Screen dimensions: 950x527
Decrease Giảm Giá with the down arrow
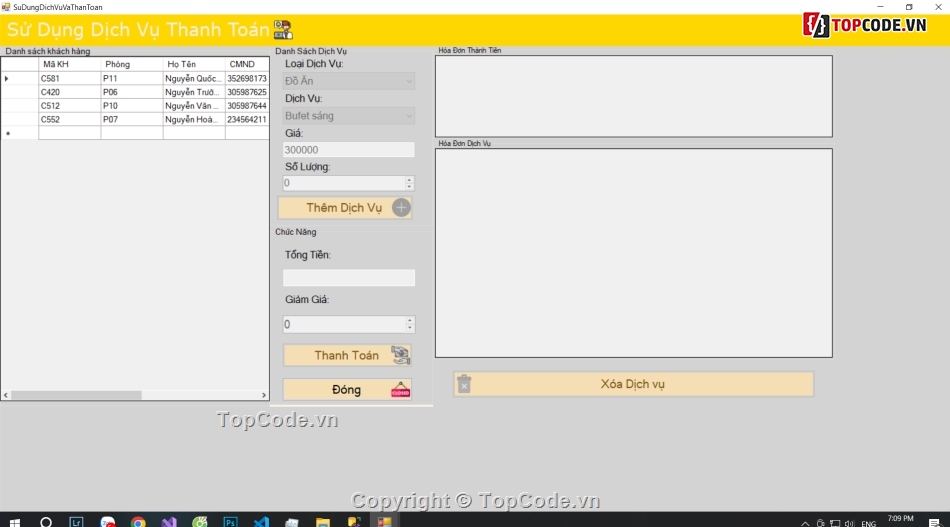410,328
